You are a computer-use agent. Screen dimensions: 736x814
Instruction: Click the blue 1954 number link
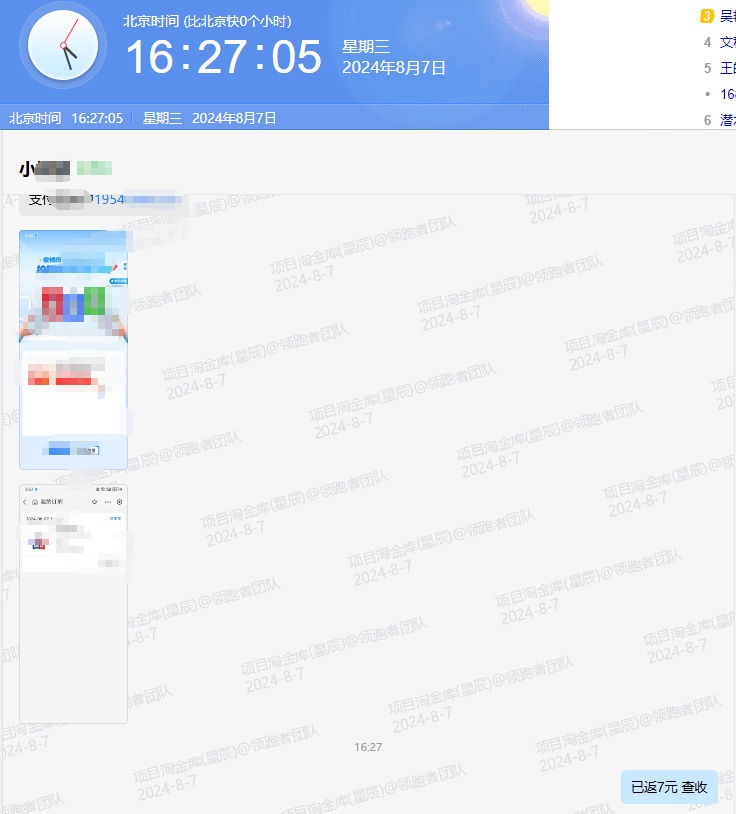point(107,199)
